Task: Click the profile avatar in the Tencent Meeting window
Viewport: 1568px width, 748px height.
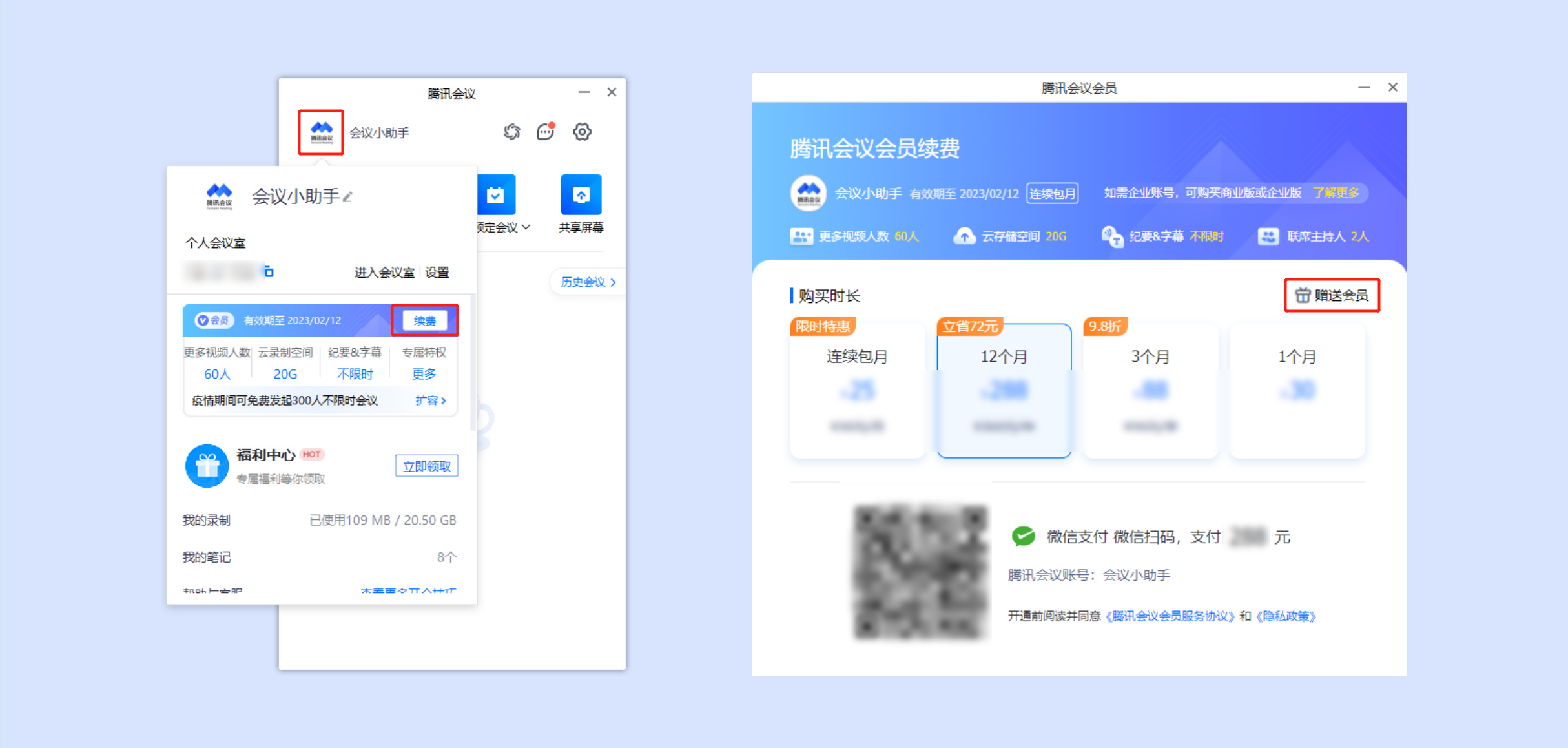Action: (x=321, y=132)
